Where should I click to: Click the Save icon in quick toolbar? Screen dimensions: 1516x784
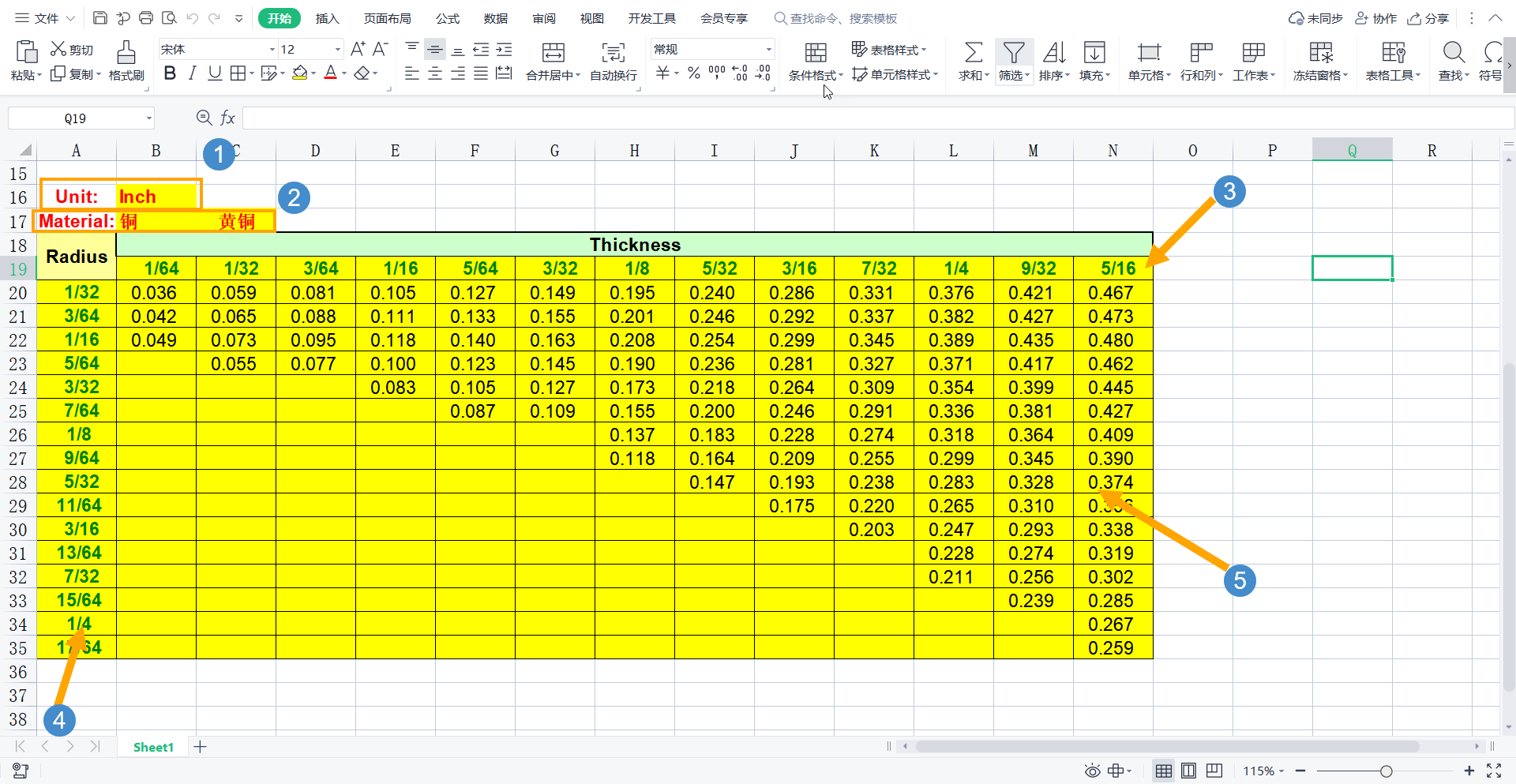[x=100, y=18]
